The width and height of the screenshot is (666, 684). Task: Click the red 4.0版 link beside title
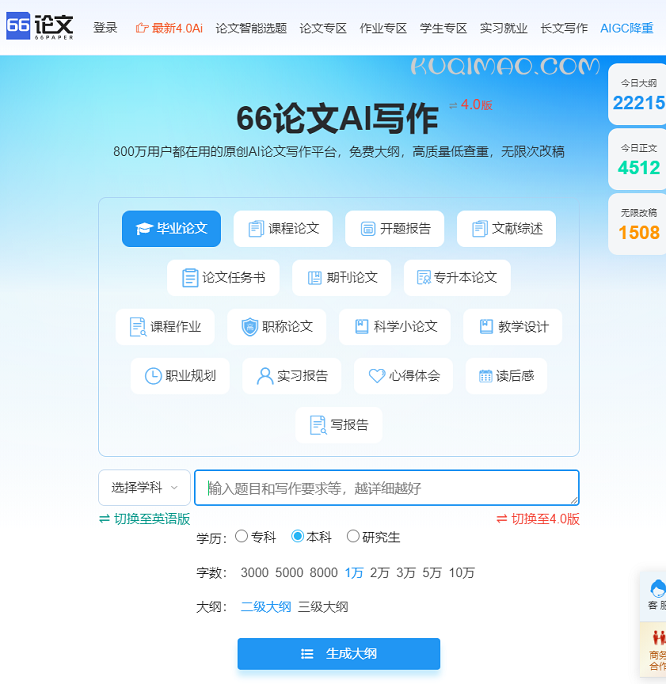(x=477, y=105)
